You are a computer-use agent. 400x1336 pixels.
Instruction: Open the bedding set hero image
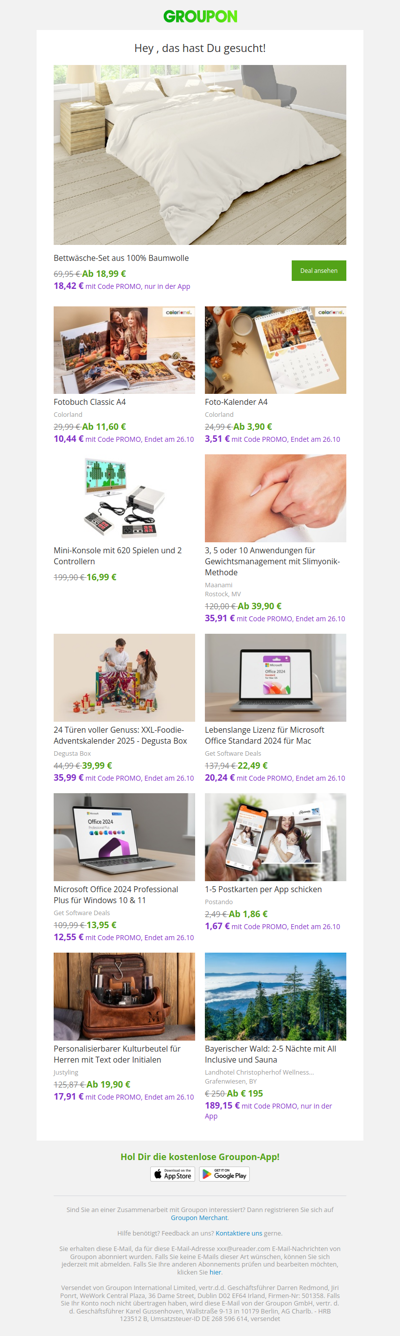(200, 155)
